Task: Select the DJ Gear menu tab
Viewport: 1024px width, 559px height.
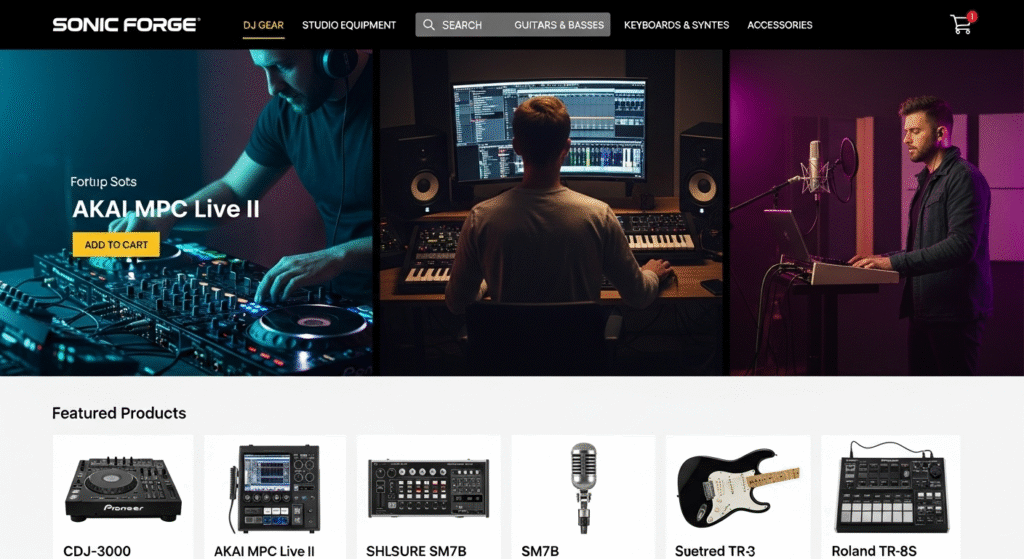Action: 263,25
